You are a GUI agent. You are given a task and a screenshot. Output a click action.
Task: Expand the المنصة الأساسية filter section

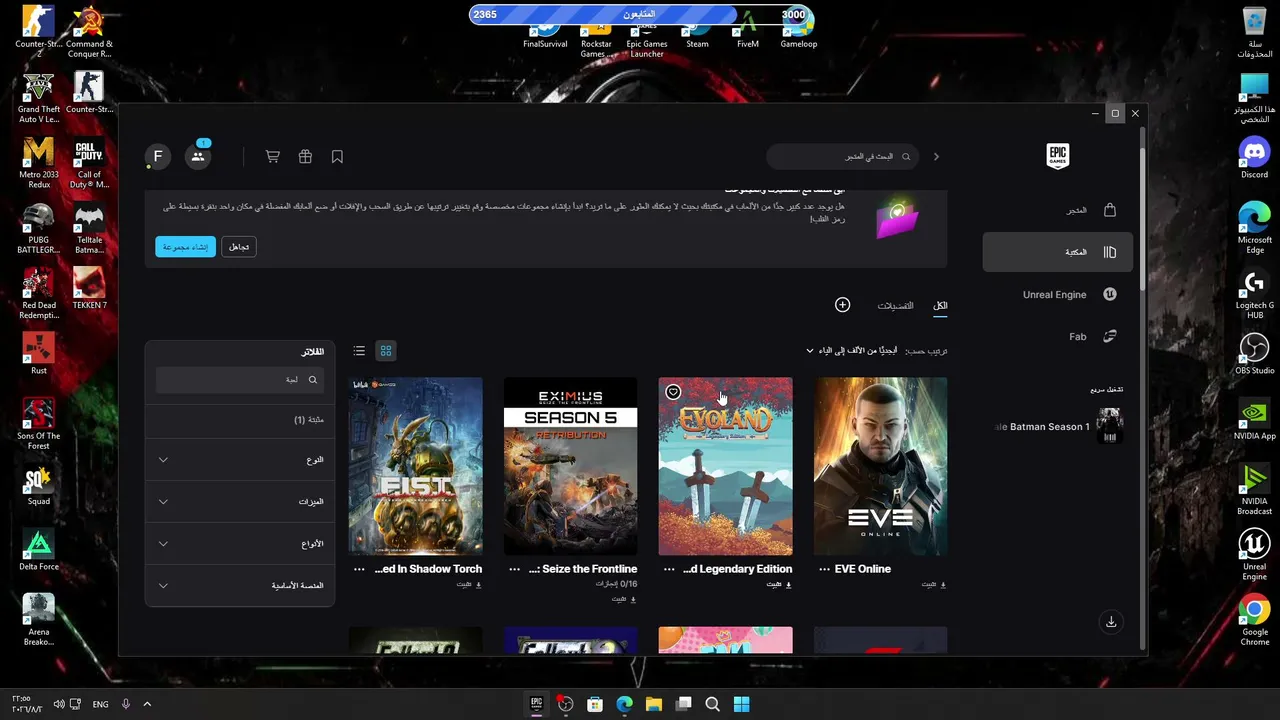click(240, 586)
